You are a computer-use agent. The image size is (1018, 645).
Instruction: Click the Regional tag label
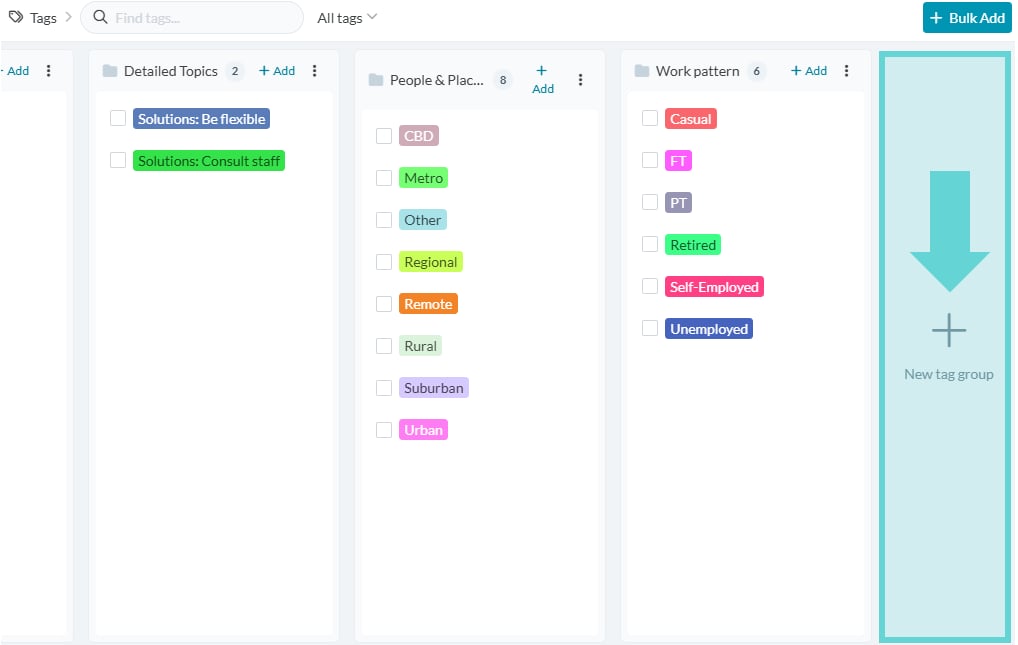point(430,262)
